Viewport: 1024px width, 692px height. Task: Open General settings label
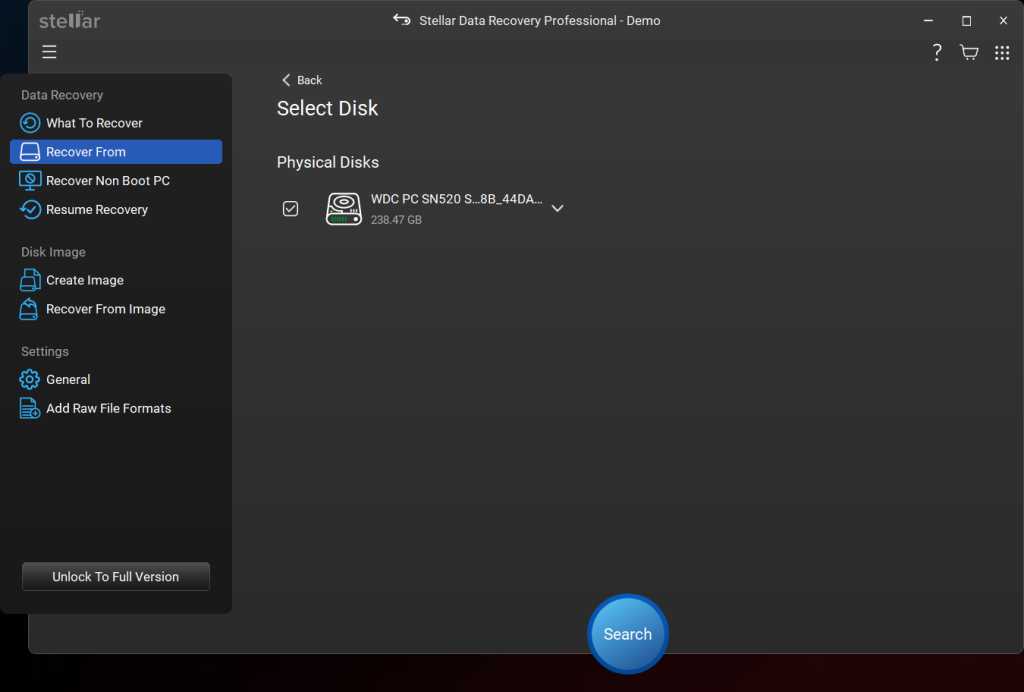[68, 379]
